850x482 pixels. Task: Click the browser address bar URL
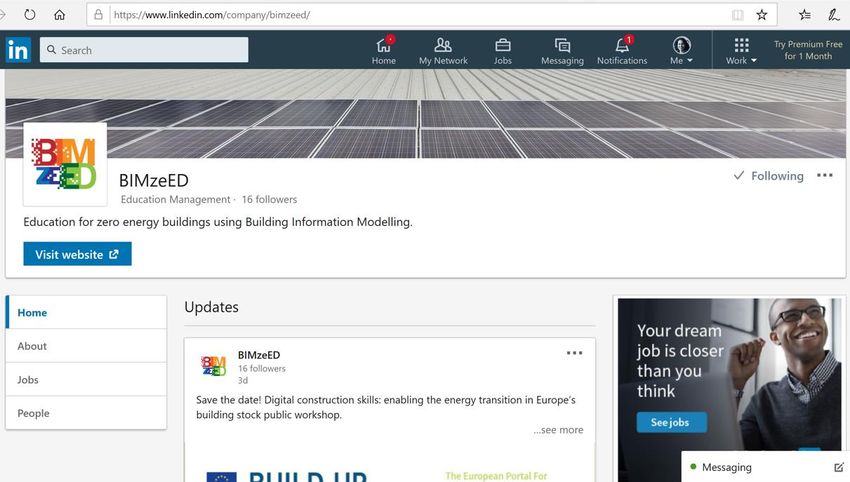(x=212, y=15)
